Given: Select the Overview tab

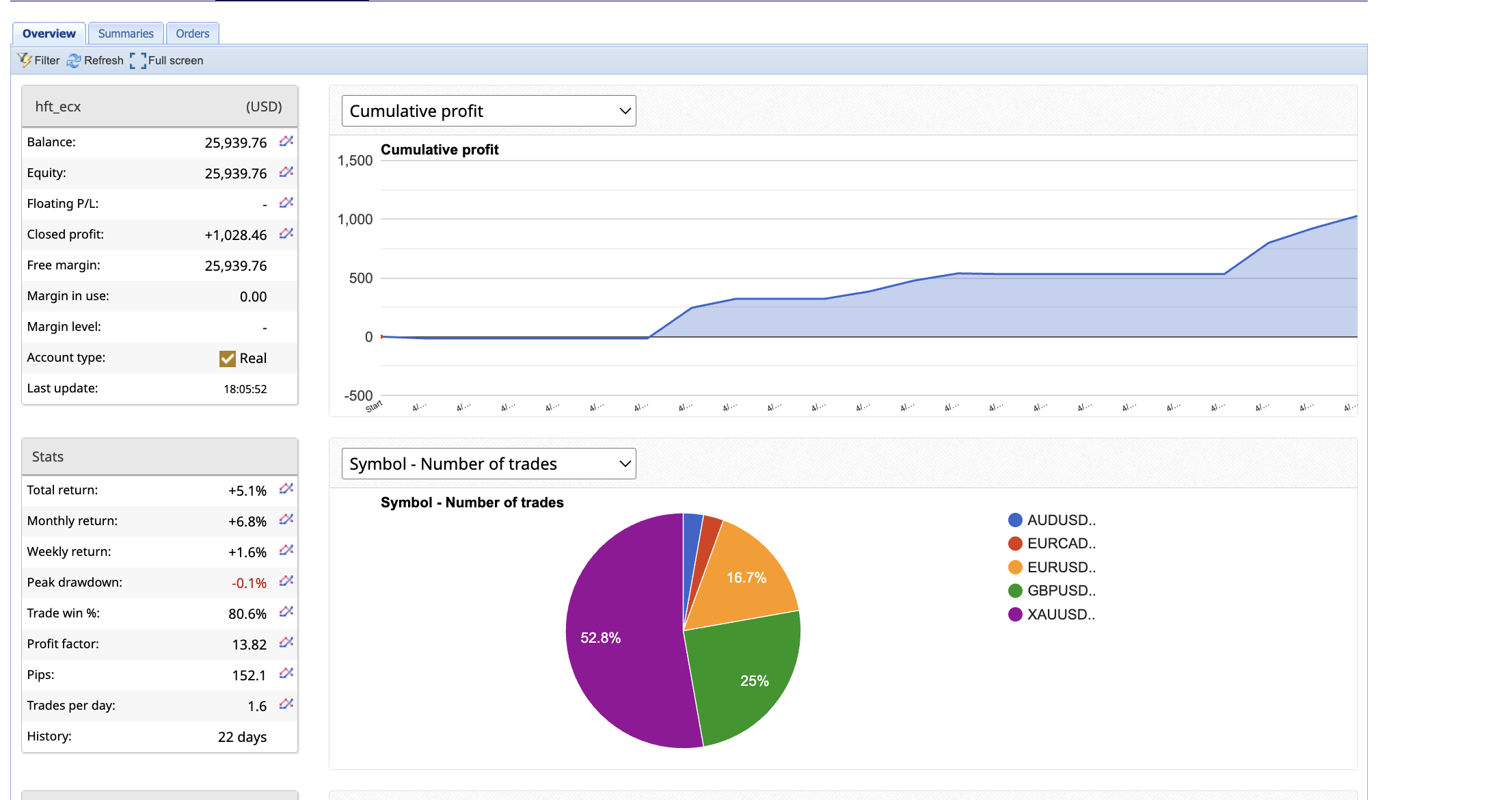Looking at the screenshot, I should pyautogui.click(x=49, y=34).
